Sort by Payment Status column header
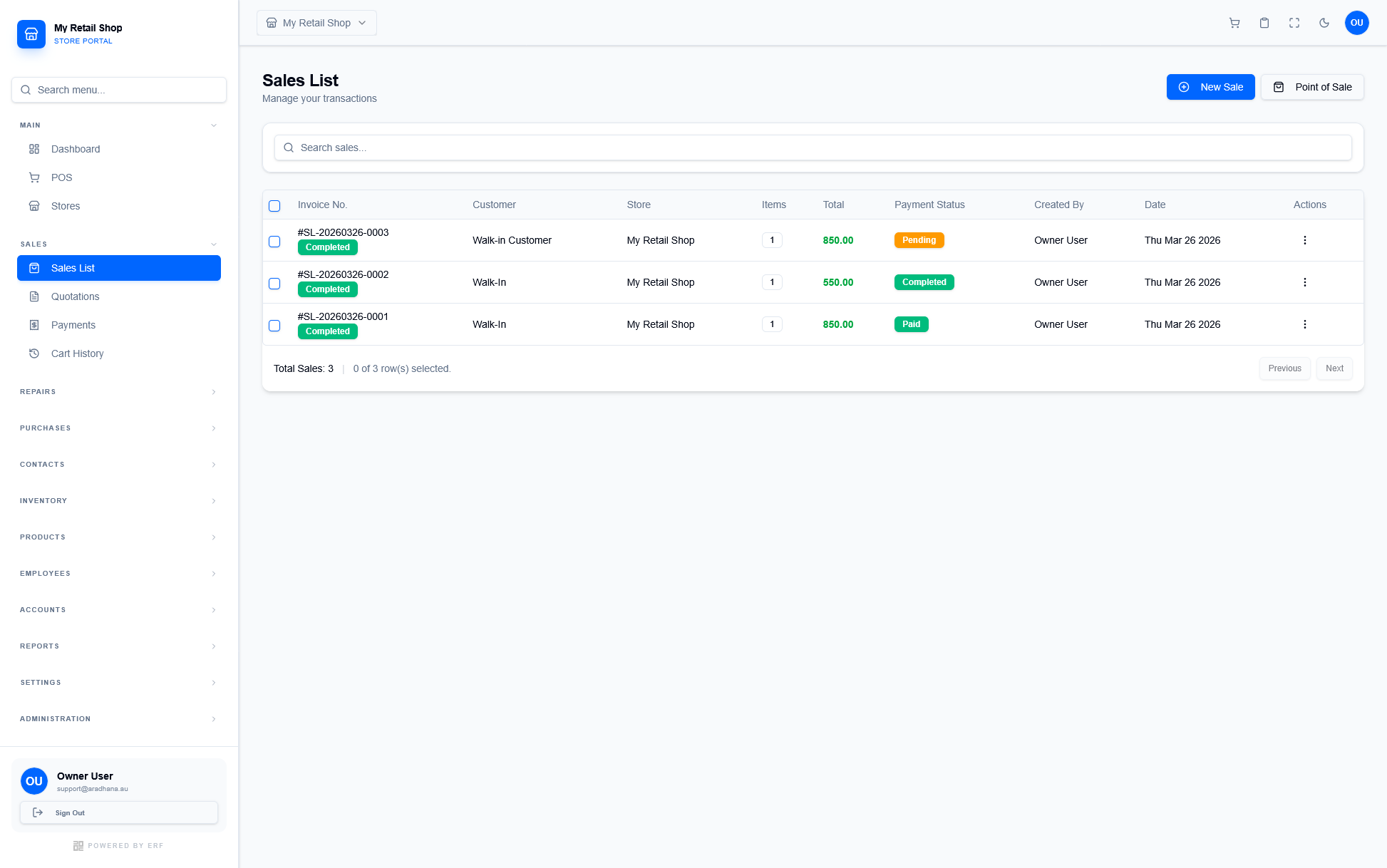The width and height of the screenshot is (1387, 868). pyautogui.click(x=929, y=205)
